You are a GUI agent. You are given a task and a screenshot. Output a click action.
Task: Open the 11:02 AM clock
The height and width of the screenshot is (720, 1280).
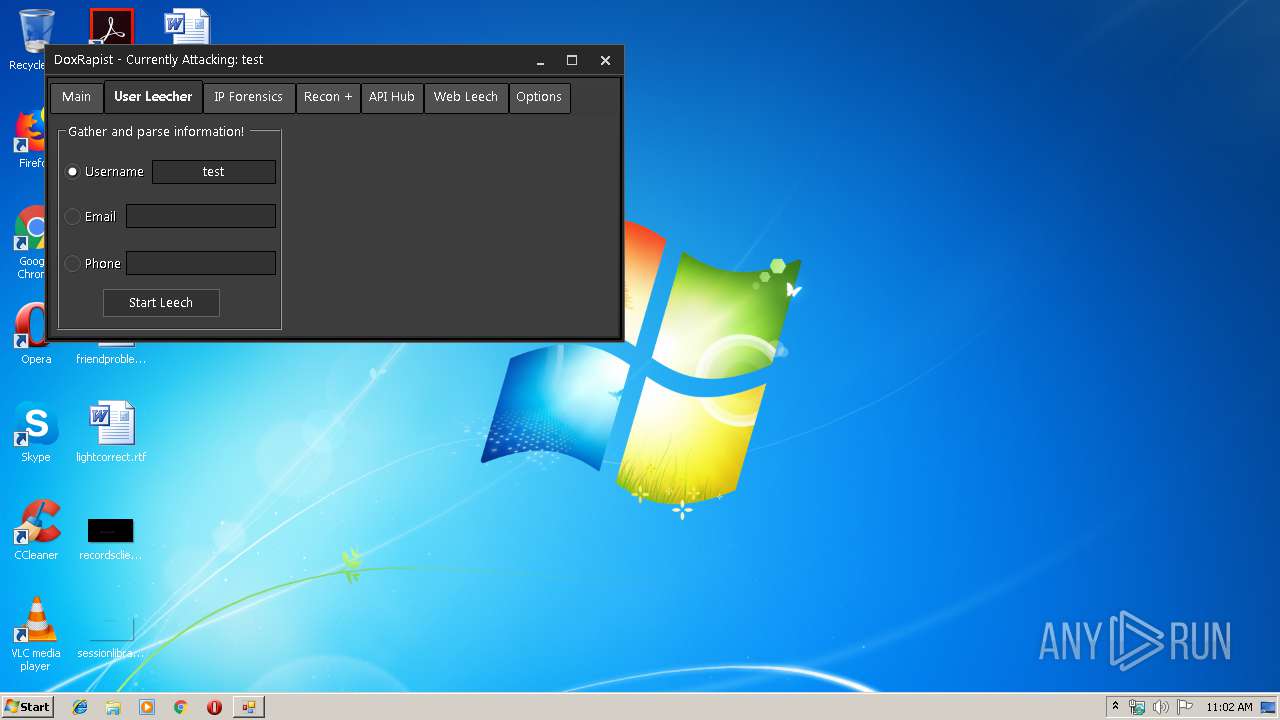[1229, 707]
